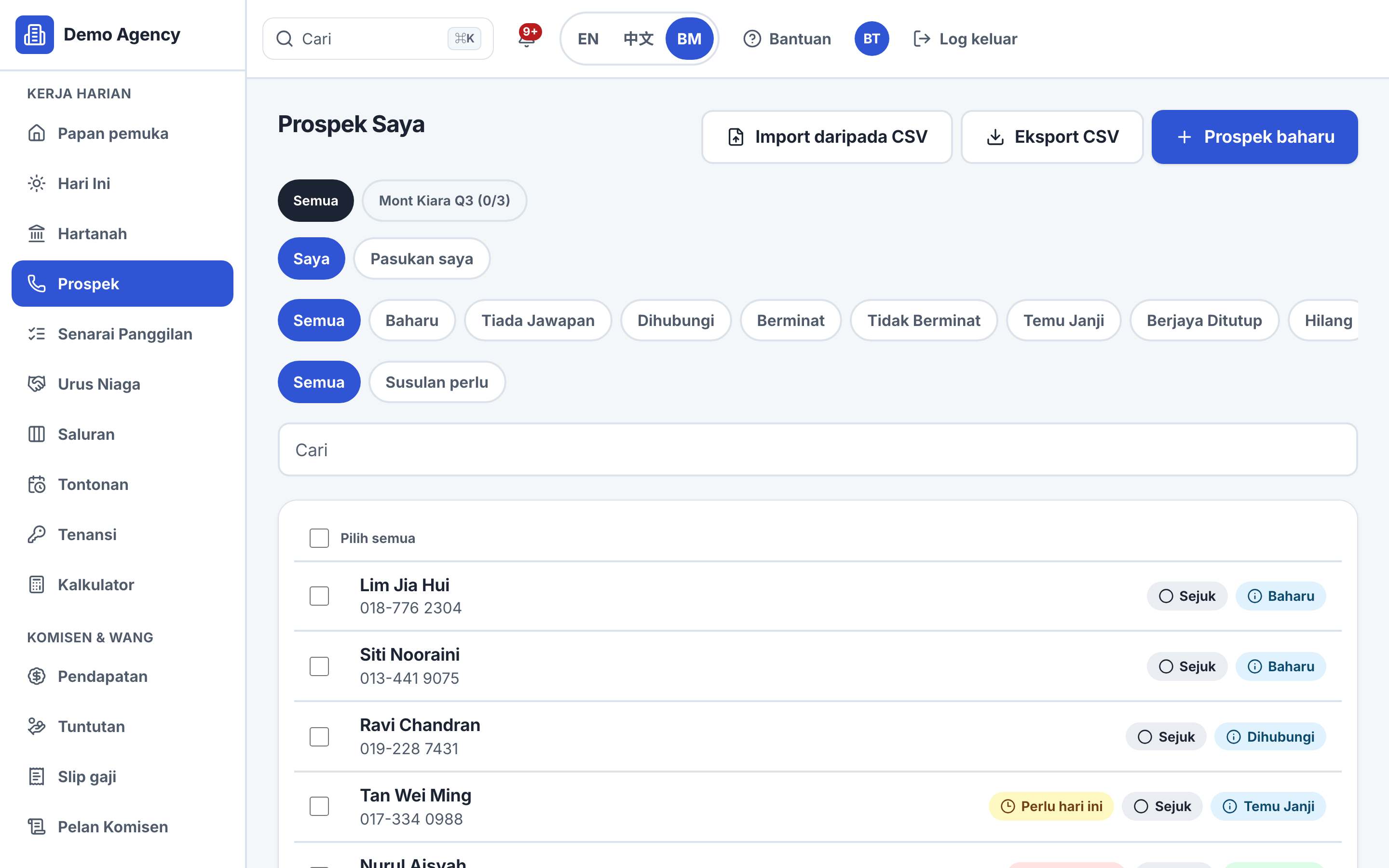Select the Siti Nooraini checkbox
The height and width of the screenshot is (868, 1389).
point(319,666)
